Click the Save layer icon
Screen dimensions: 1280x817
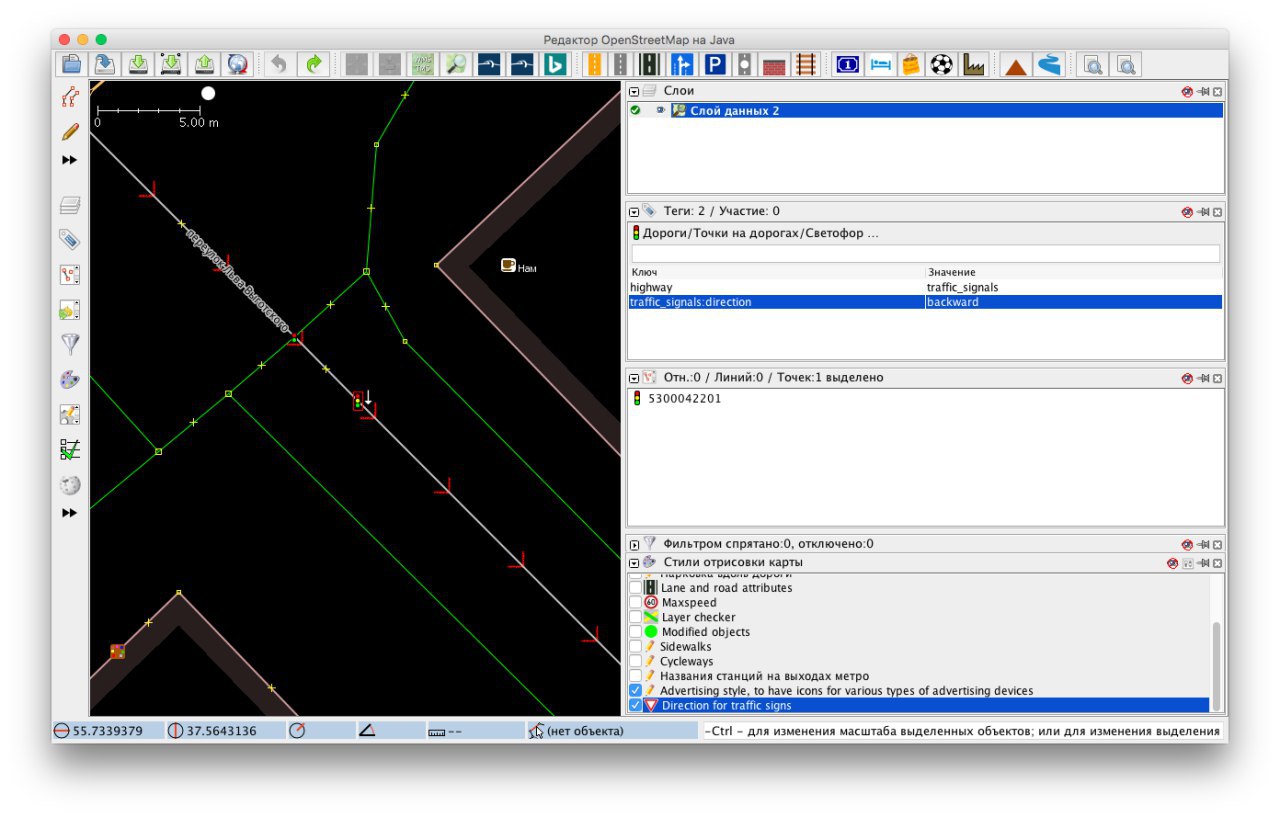(105, 64)
